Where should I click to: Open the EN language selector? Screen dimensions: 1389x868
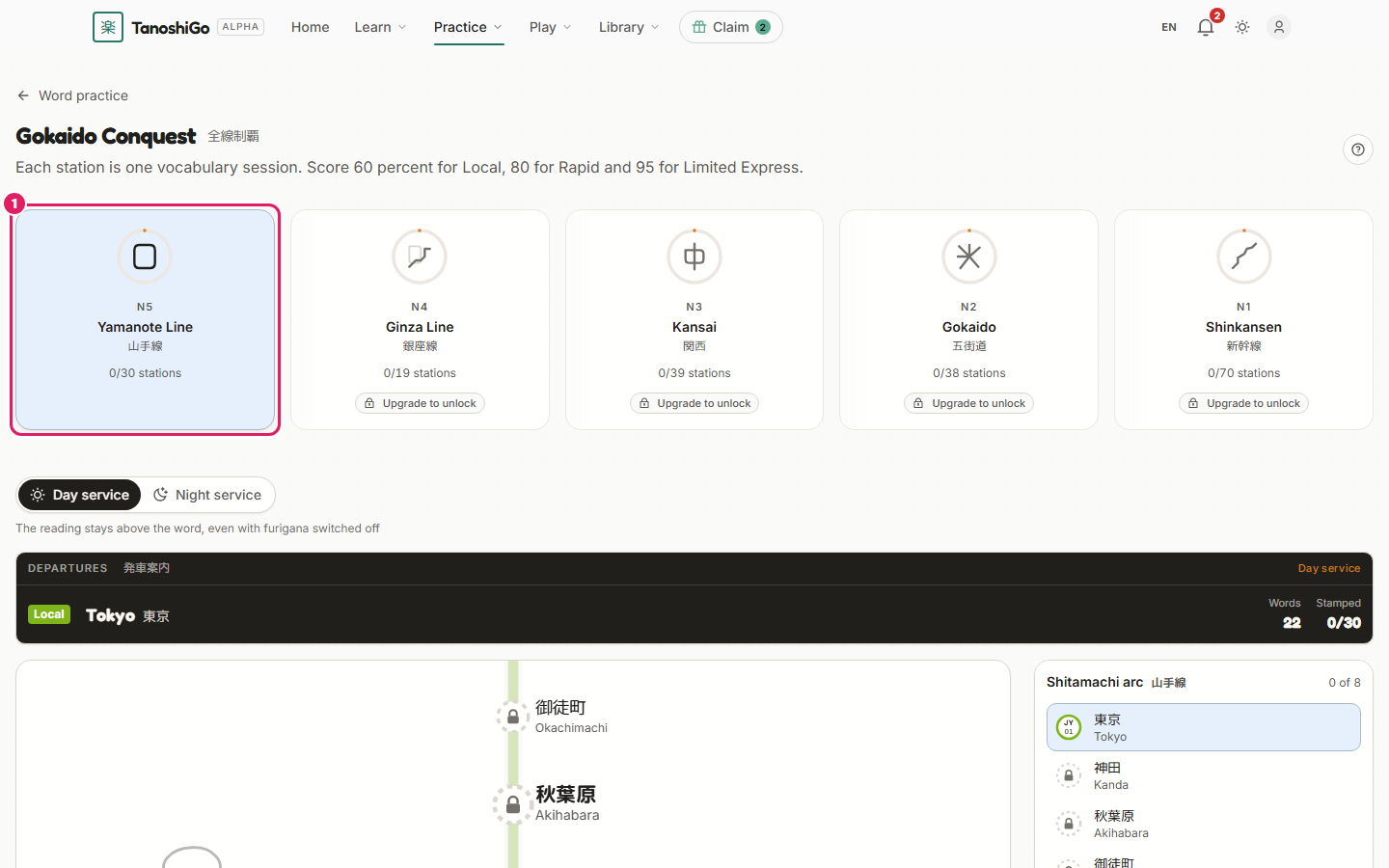[1169, 27]
